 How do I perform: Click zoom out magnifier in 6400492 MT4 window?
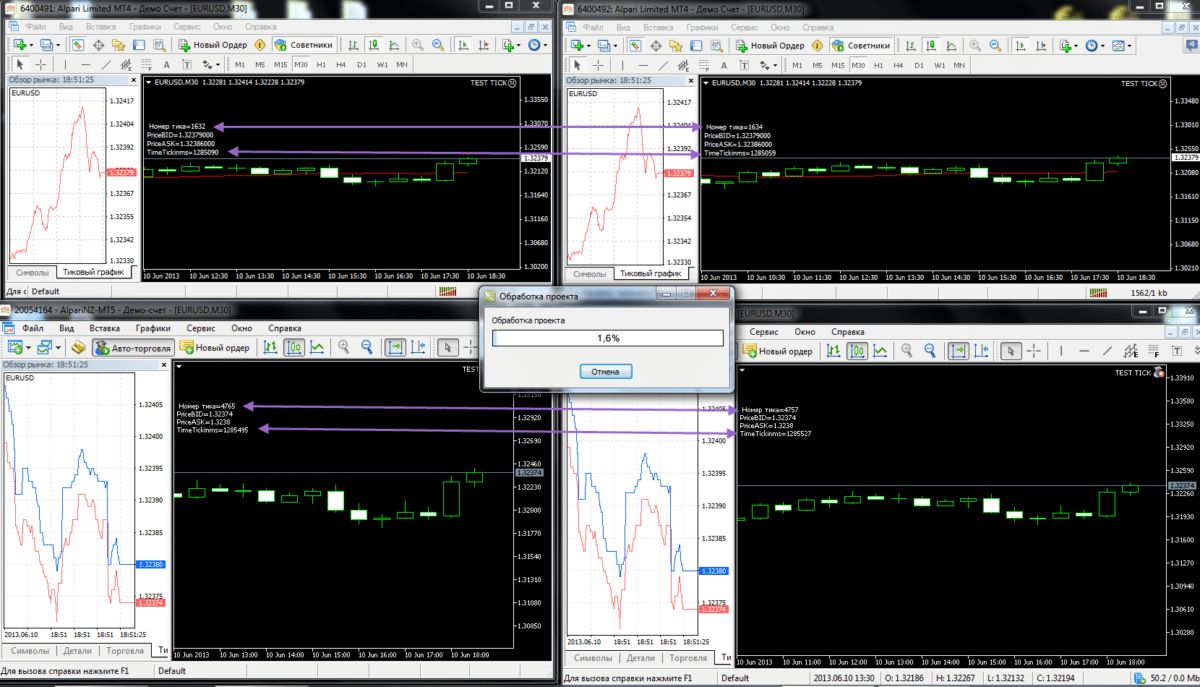tap(994, 45)
